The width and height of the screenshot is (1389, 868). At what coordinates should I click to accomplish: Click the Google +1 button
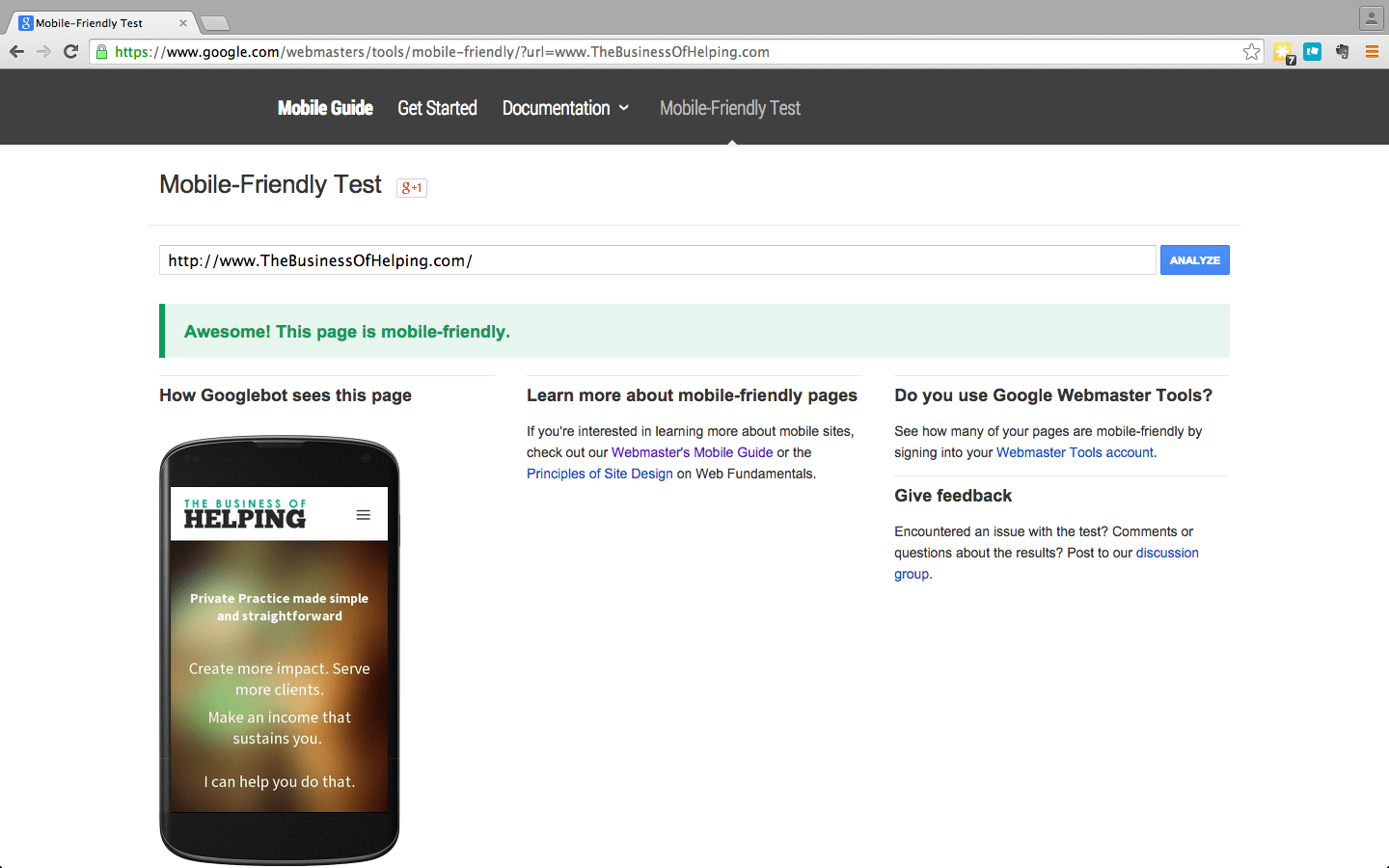[412, 187]
